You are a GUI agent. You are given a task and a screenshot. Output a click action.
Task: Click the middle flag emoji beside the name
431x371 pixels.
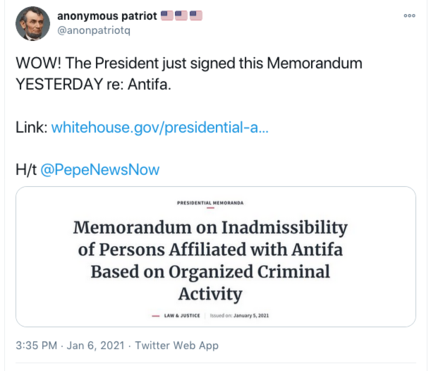[x=181, y=16]
